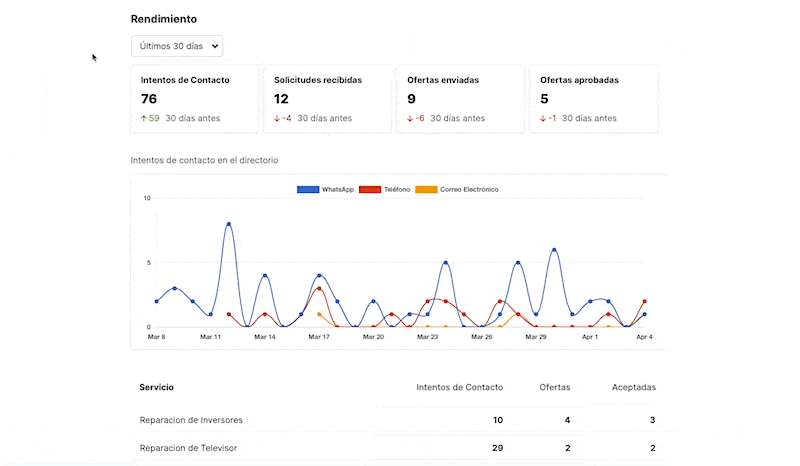Screen dimensions: 800x466
Task: Toggle Correo Electrónico series in legend
Action: tap(456, 189)
